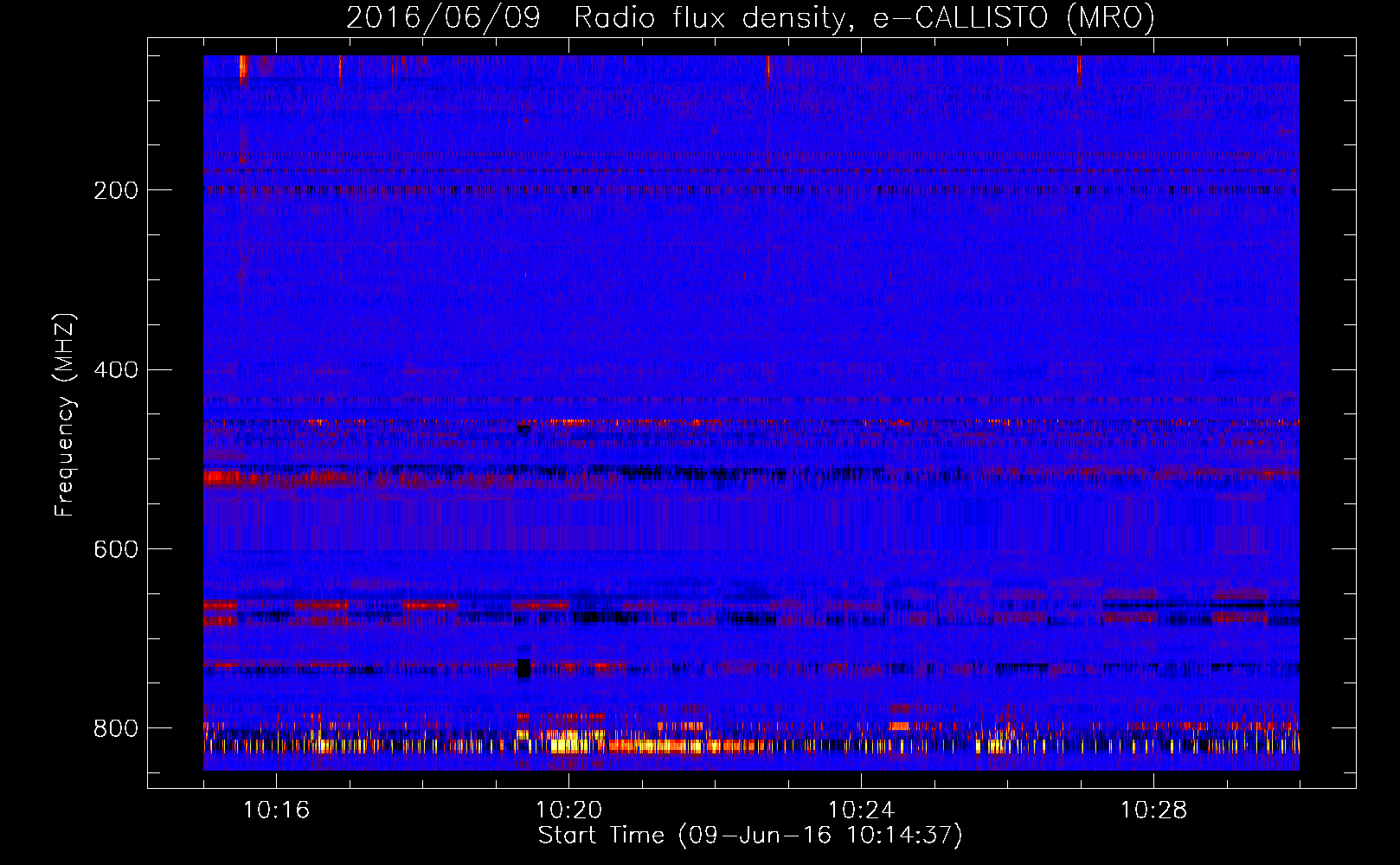Click the 400 frequency tick label
The image size is (1400, 865).
pyautogui.click(x=116, y=370)
